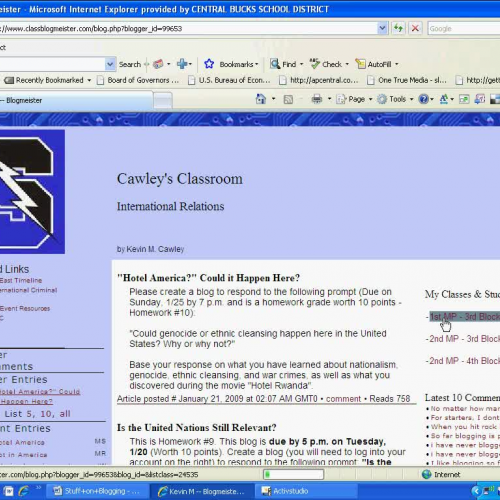Expand hidden system tray icons arrow
This screenshot has width=500, height=500.
tap(476, 491)
